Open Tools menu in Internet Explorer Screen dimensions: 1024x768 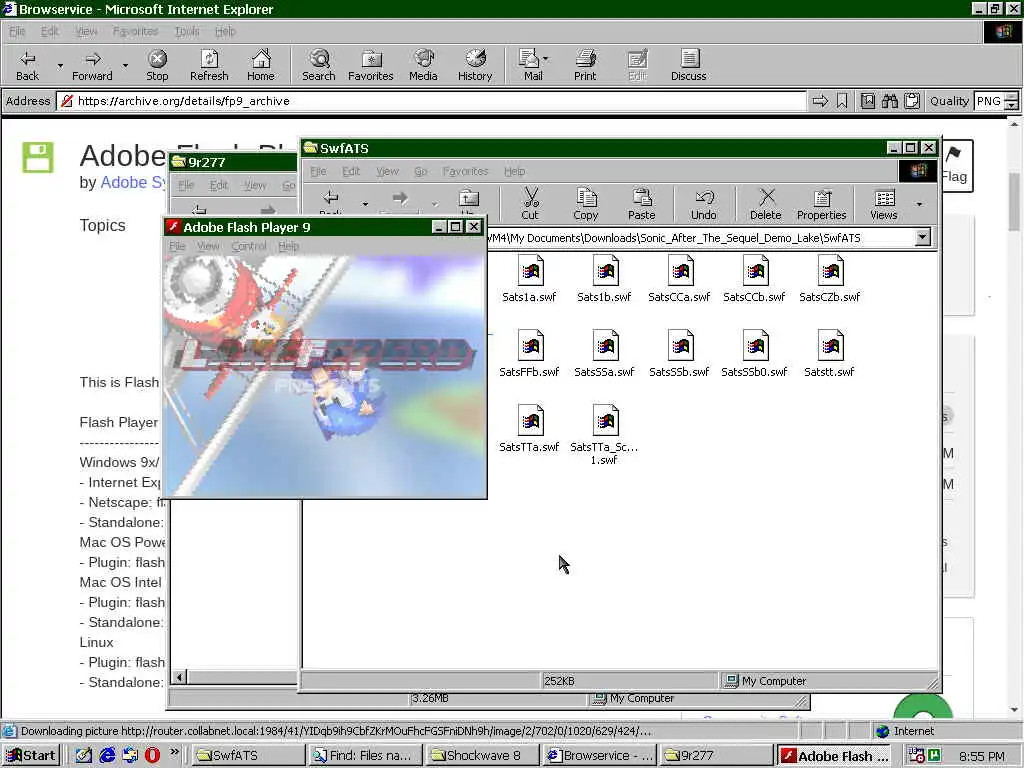[x=187, y=31]
